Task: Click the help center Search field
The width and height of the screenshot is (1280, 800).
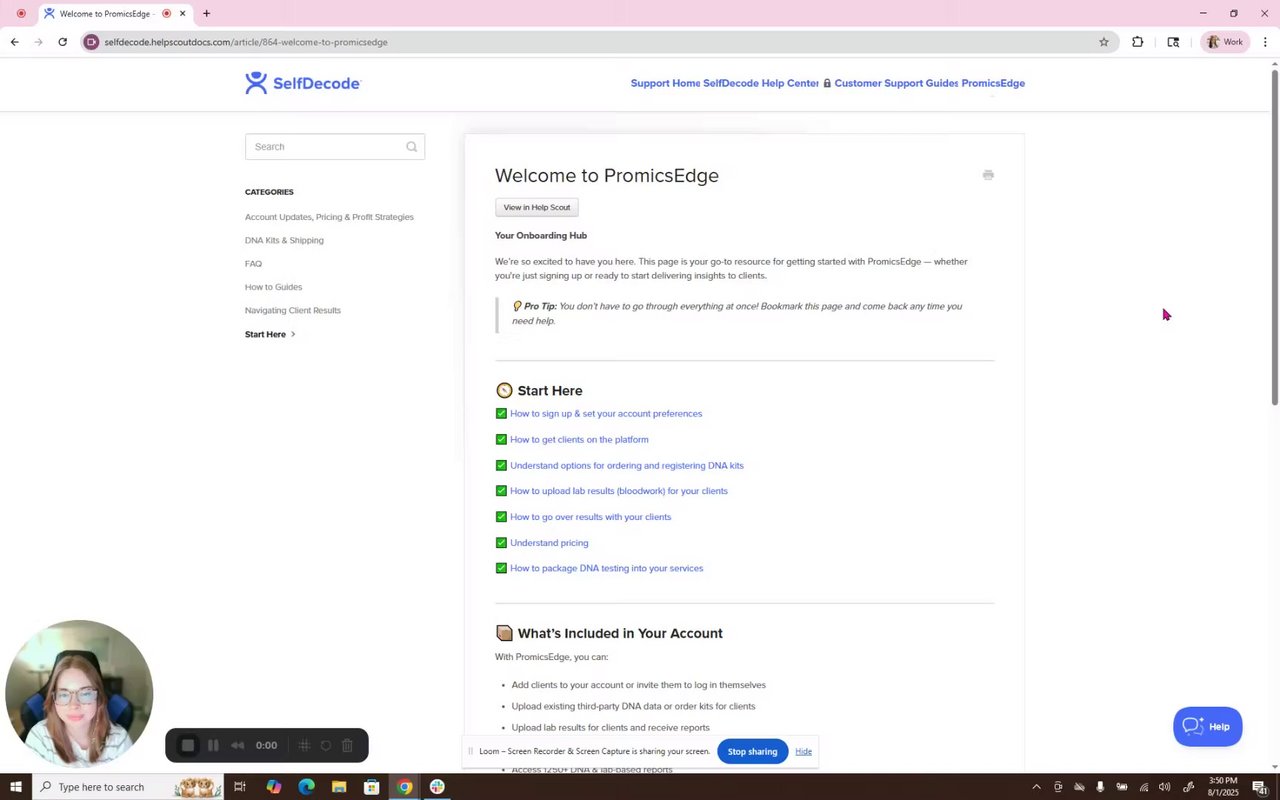Action: coord(335,147)
